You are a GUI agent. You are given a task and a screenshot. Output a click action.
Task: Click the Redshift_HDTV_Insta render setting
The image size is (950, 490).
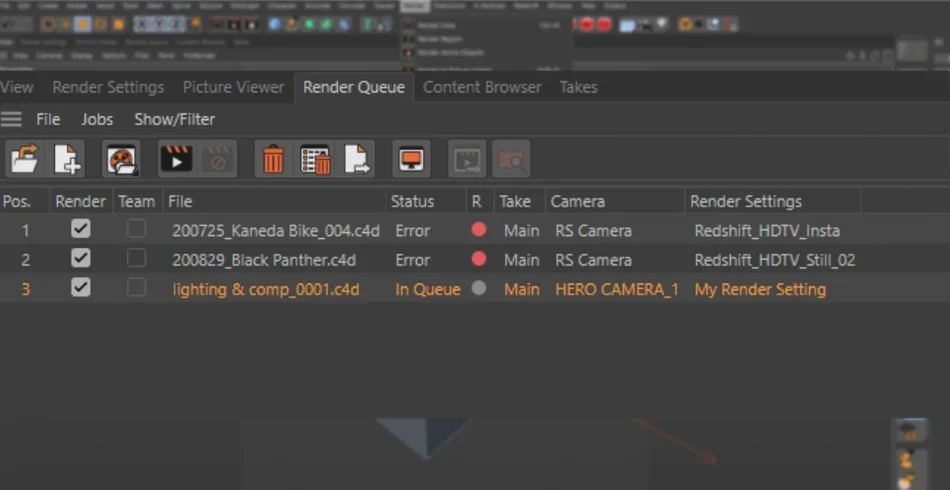[767, 231]
